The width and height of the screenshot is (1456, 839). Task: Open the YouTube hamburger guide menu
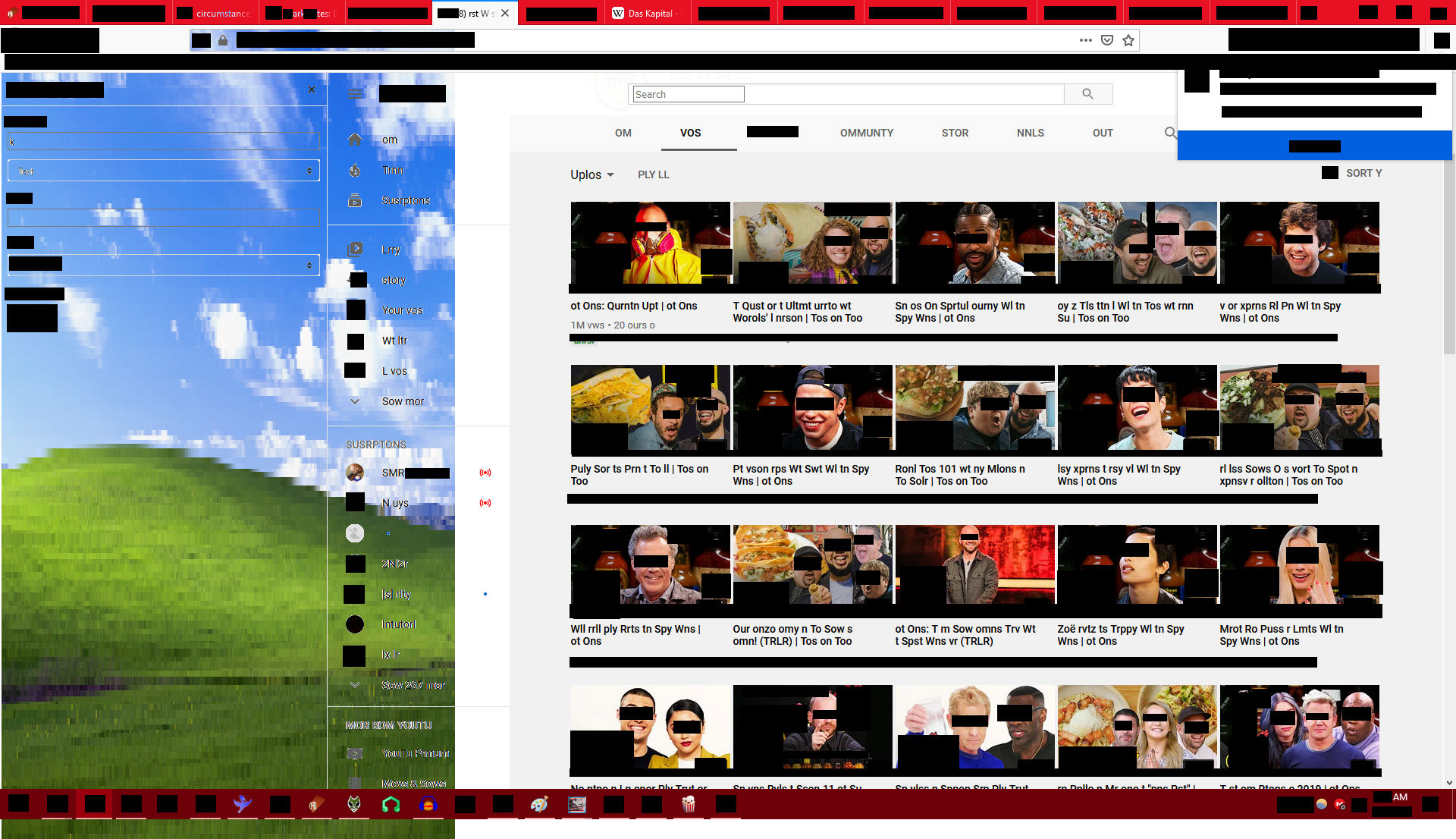(356, 94)
